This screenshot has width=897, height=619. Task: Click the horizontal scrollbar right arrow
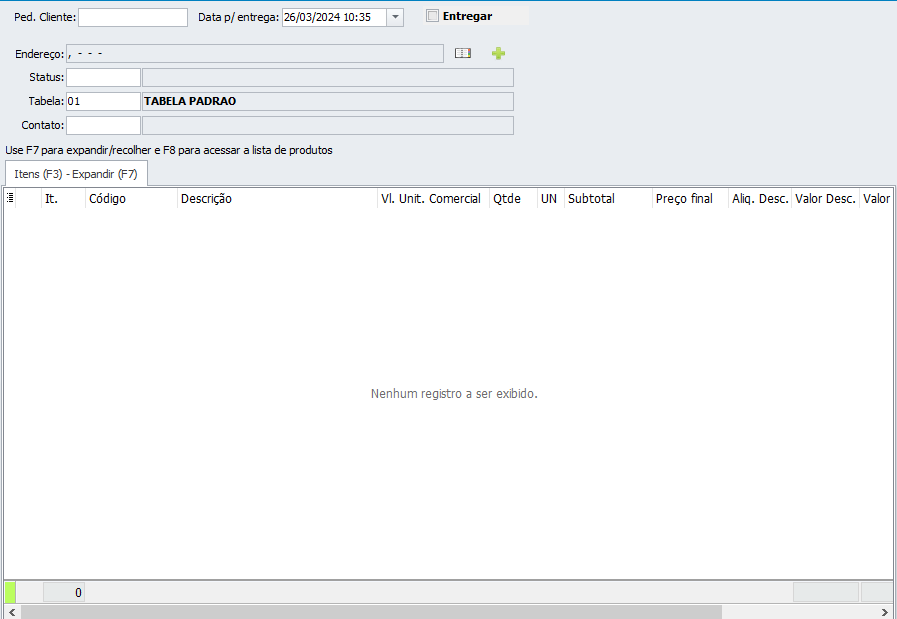(885, 612)
